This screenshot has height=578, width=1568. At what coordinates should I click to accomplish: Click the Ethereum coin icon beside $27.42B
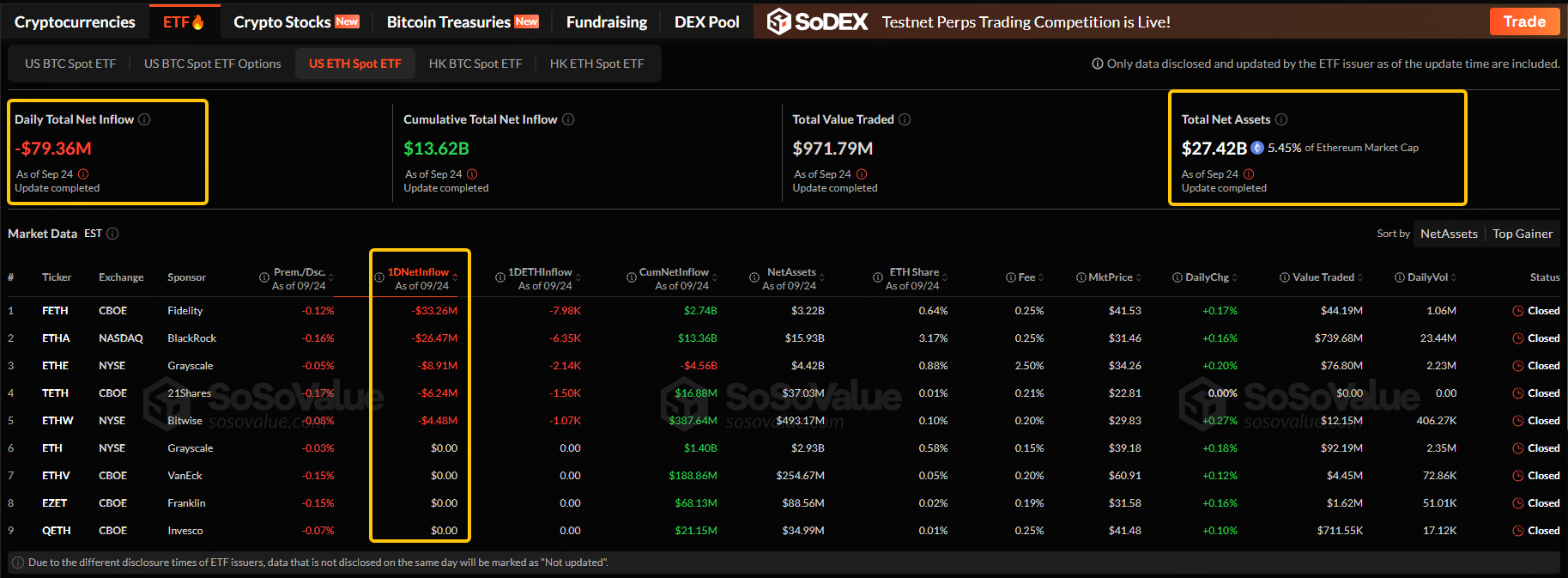tap(1257, 148)
